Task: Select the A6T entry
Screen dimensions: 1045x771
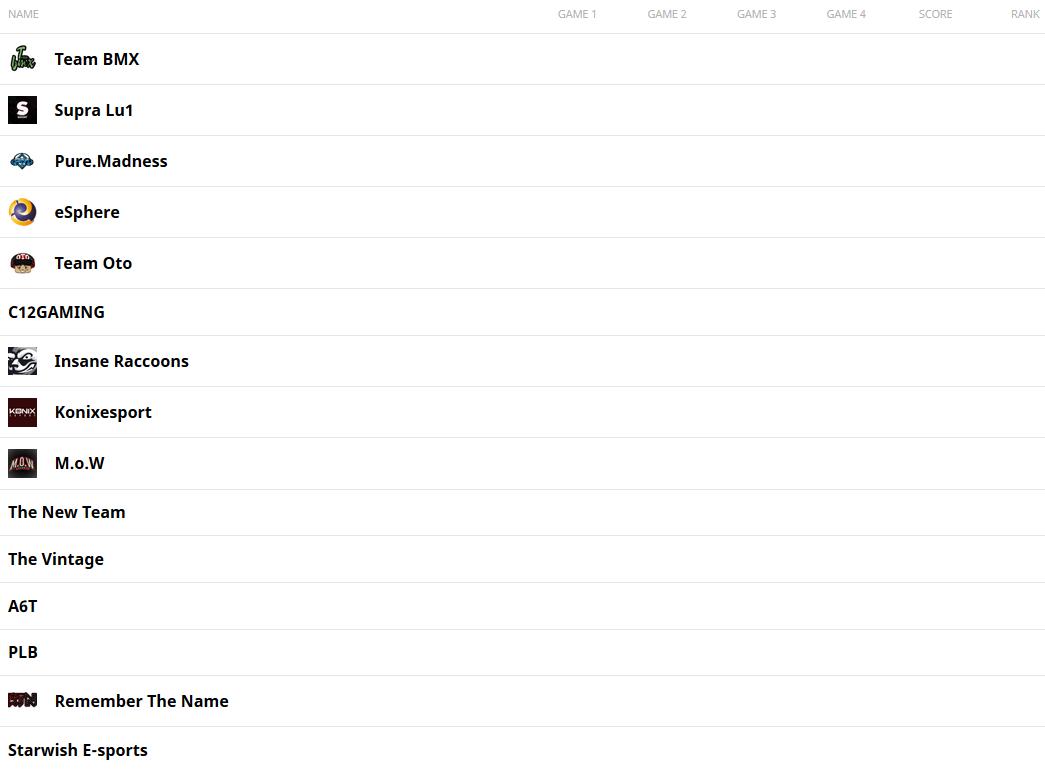Action: tap(23, 606)
